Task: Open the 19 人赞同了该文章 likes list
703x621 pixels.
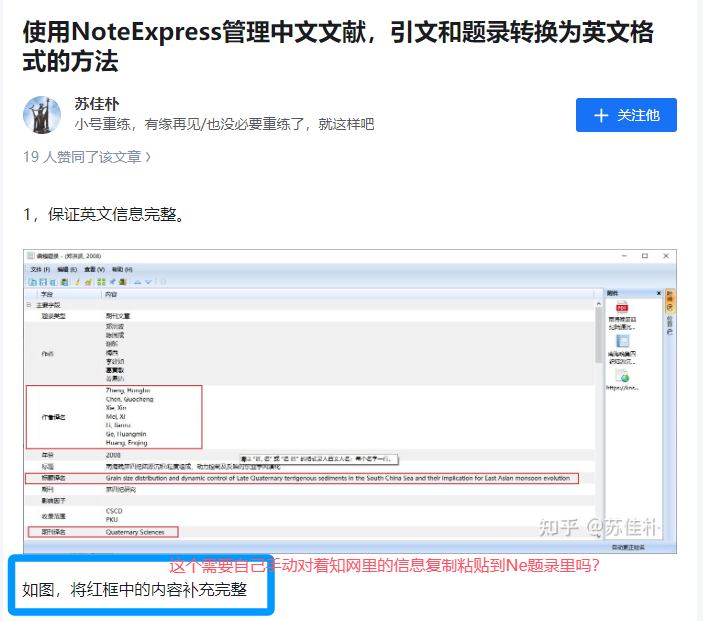Action: coord(87,157)
